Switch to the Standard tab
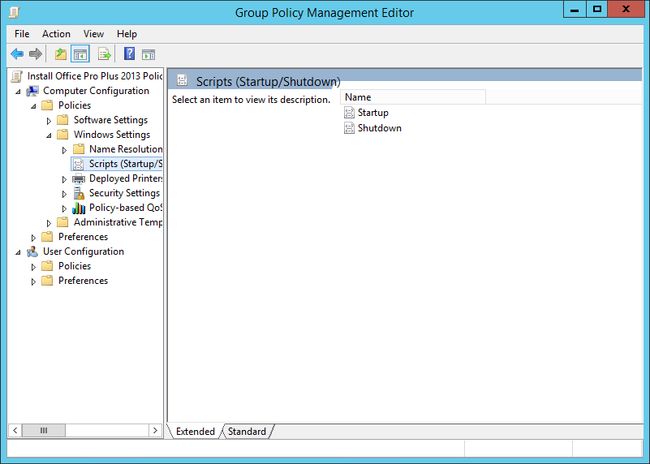650x464 pixels. [x=247, y=431]
